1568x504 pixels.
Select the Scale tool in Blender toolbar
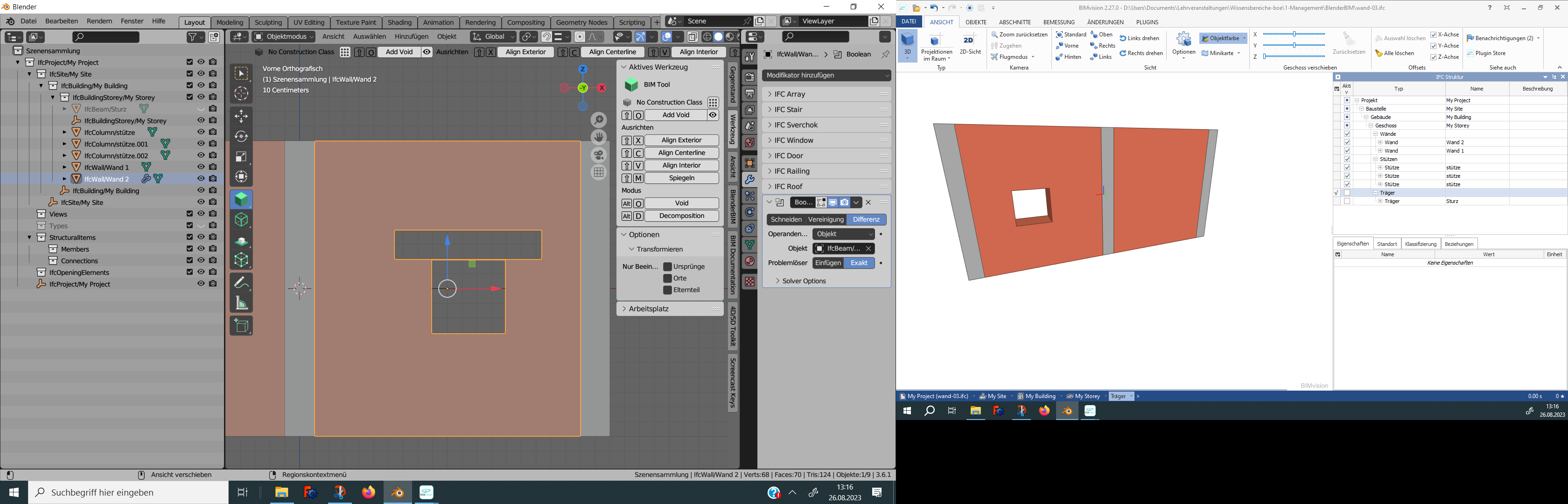242,156
